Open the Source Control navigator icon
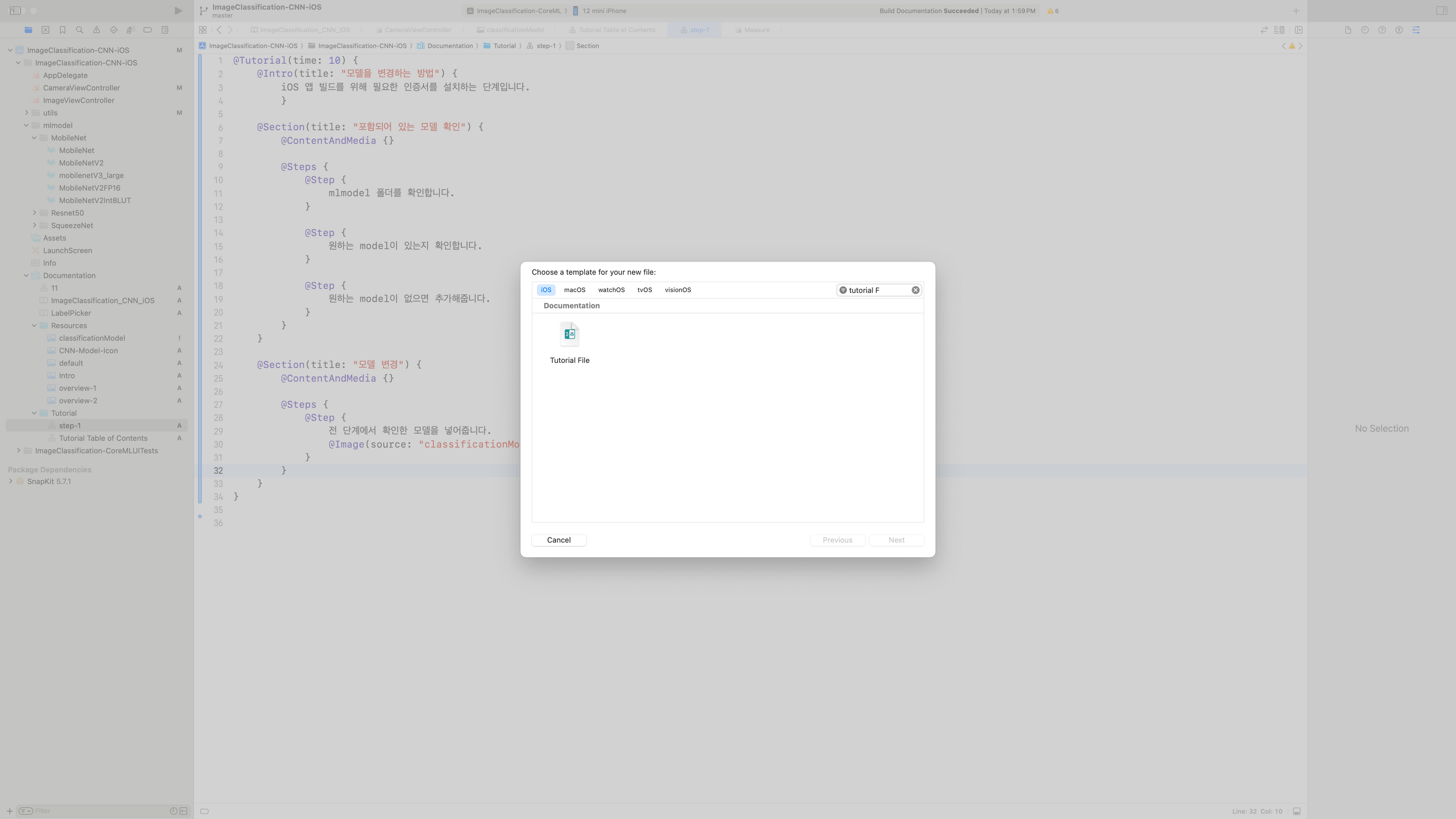Image resolution: width=1456 pixels, height=819 pixels. click(46, 30)
